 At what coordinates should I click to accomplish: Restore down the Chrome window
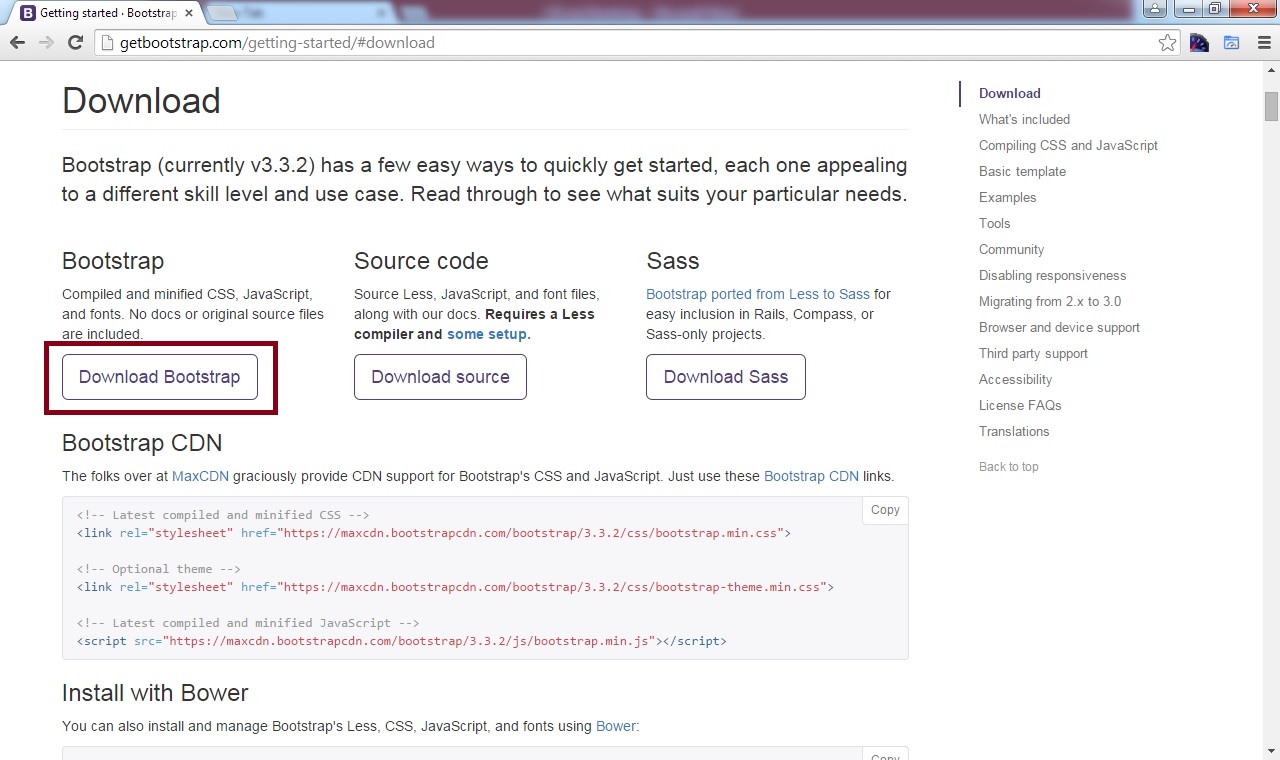[1214, 9]
